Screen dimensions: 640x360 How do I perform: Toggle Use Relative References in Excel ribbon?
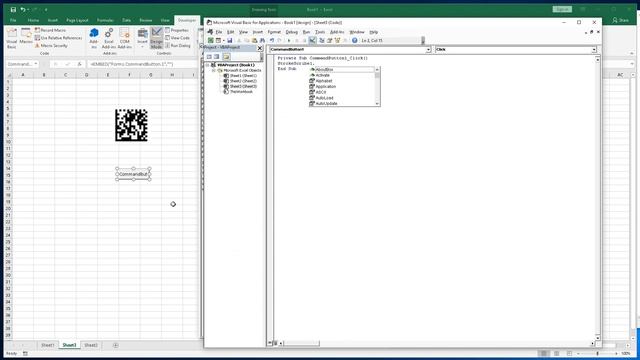click(58, 38)
